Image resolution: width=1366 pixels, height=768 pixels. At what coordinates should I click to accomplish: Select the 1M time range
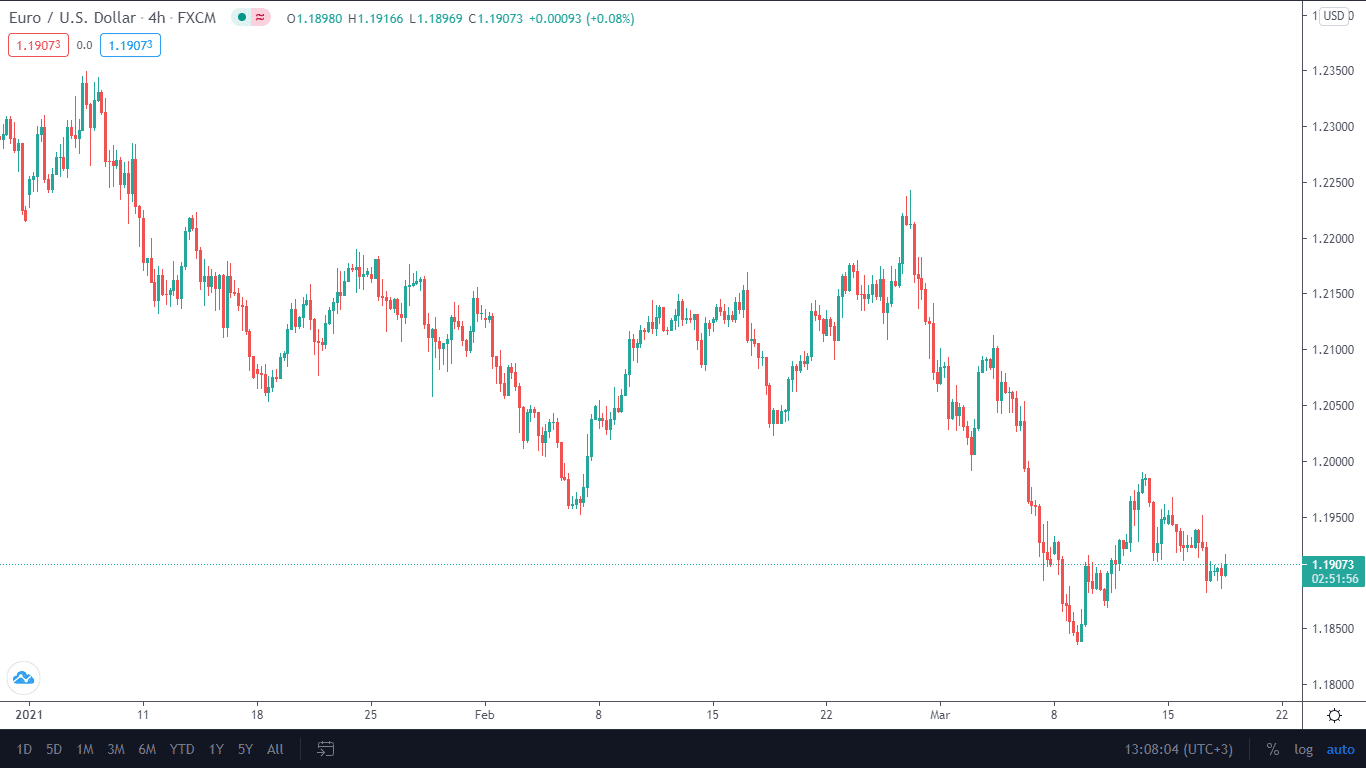tap(85, 749)
